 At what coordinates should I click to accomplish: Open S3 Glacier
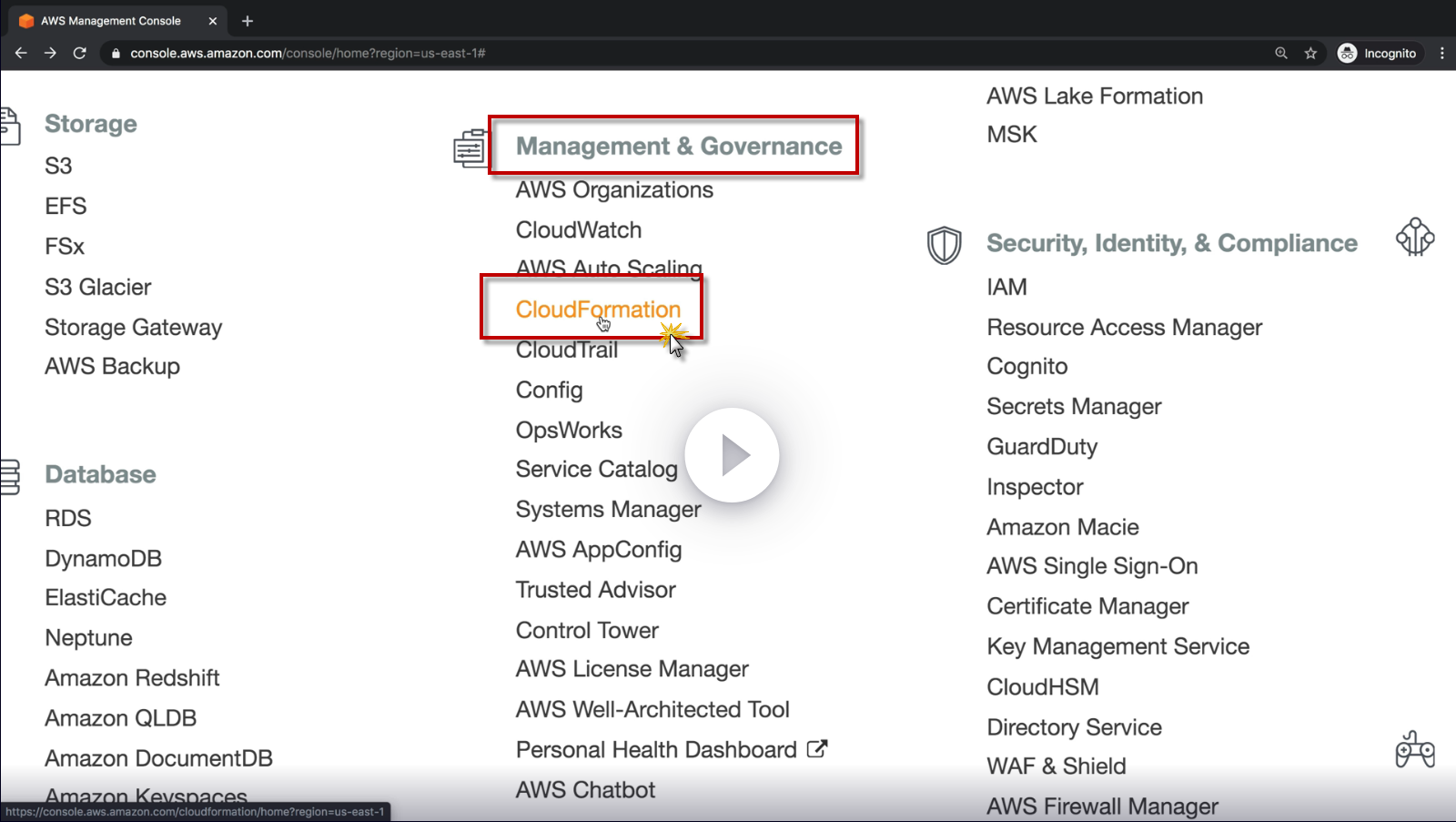pyautogui.click(x=98, y=287)
